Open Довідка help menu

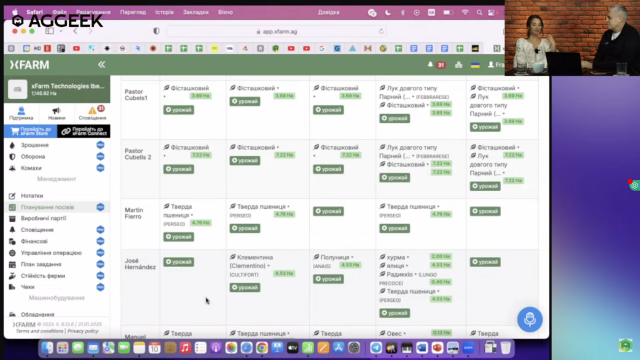point(329,12)
